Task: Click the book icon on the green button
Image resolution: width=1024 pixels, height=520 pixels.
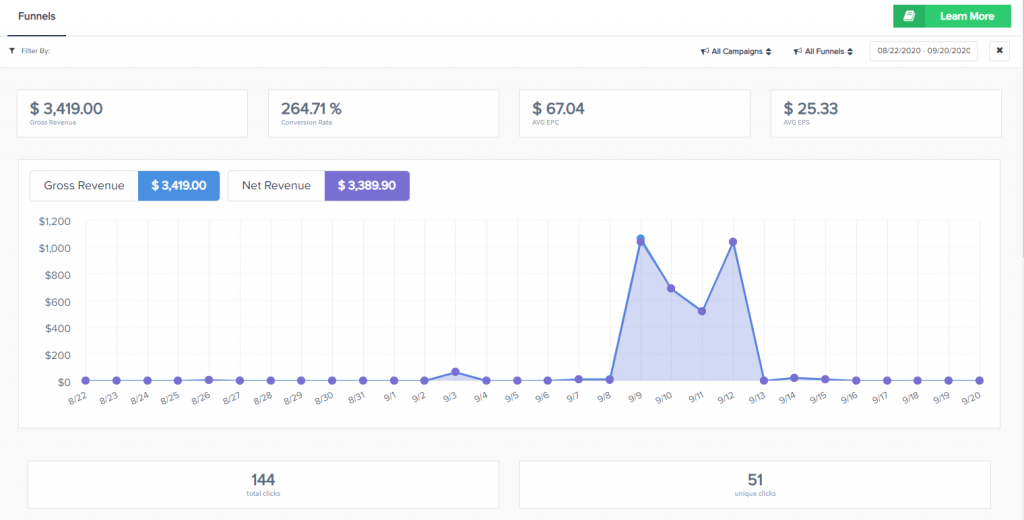Action: (909, 17)
